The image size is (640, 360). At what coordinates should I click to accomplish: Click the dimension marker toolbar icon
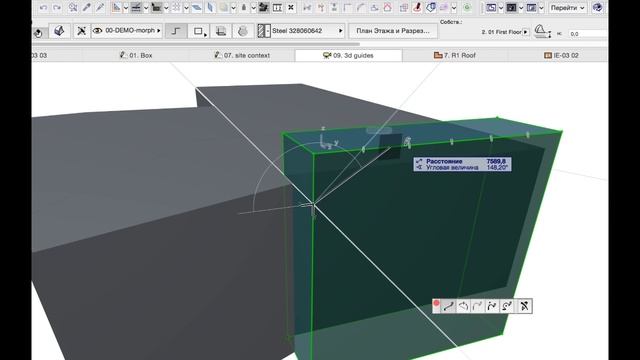point(278,7)
